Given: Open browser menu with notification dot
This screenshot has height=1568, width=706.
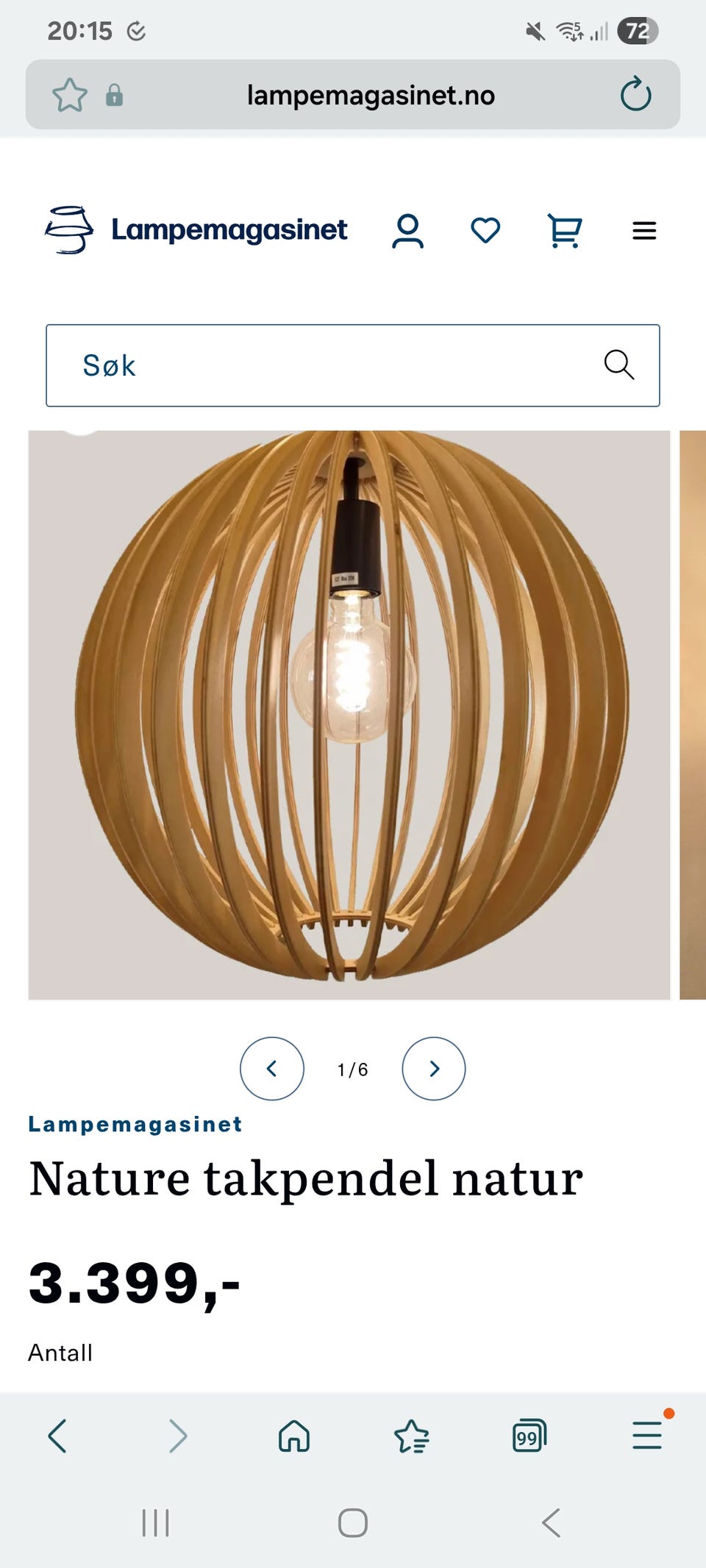Looking at the screenshot, I should 647,1433.
